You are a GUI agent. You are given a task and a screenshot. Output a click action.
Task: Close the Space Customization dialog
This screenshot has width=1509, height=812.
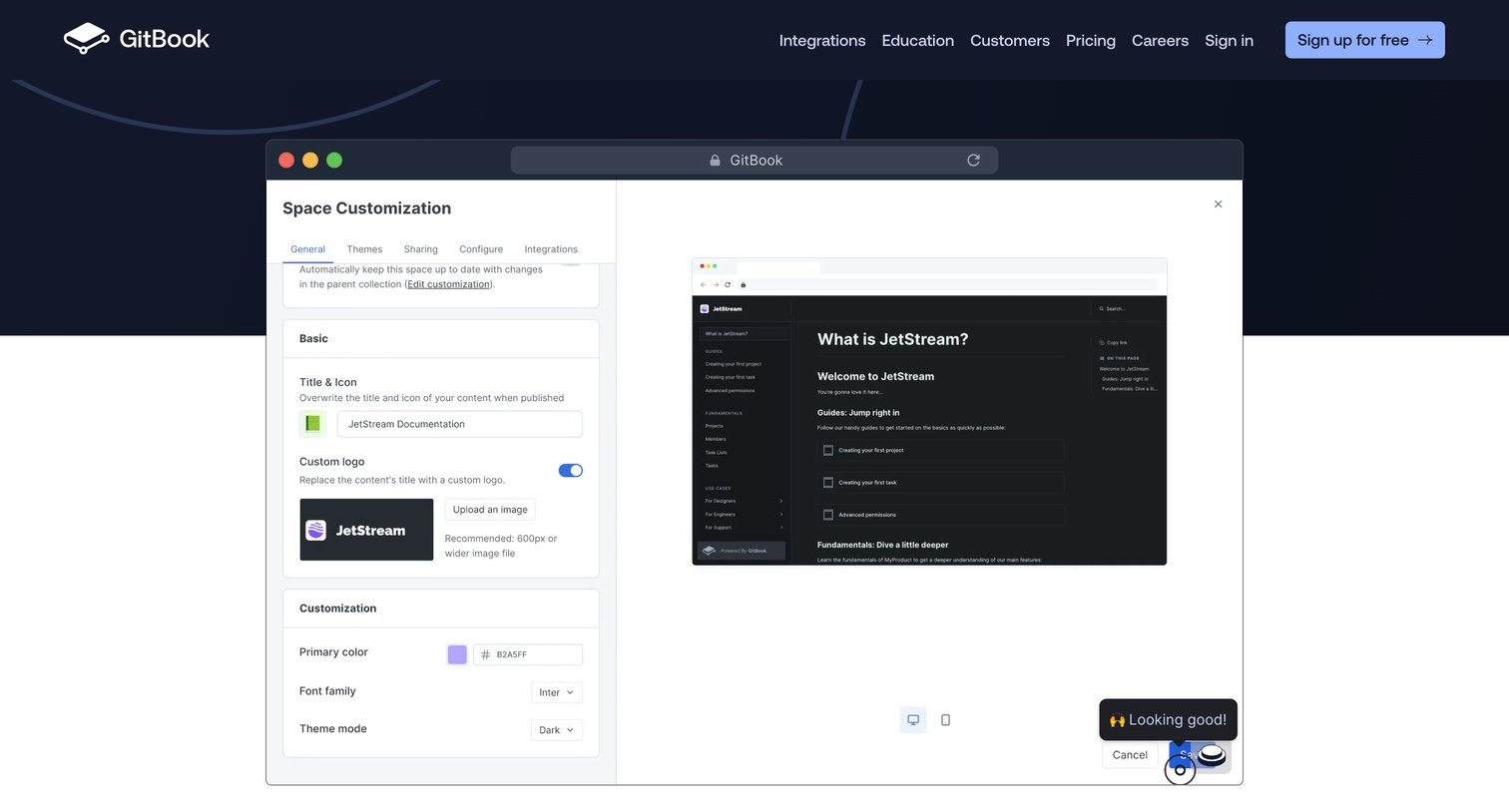[x=1218, y=203]
